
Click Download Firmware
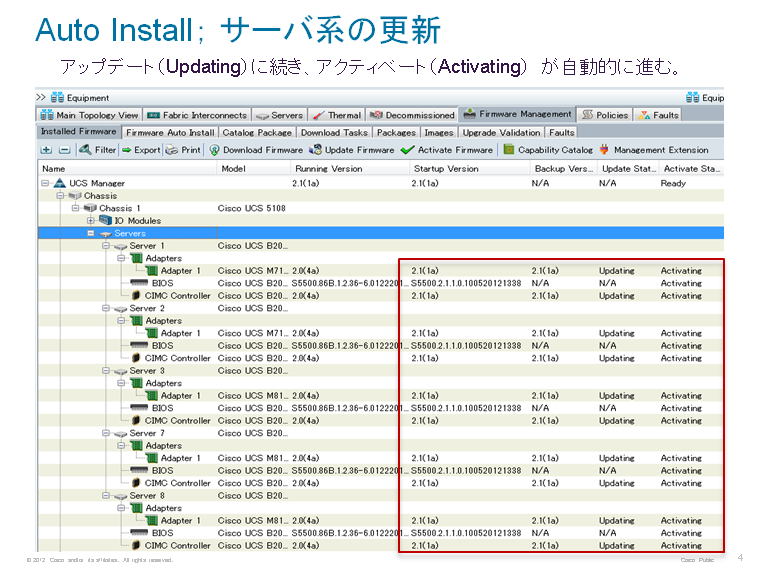coord(255,150)
